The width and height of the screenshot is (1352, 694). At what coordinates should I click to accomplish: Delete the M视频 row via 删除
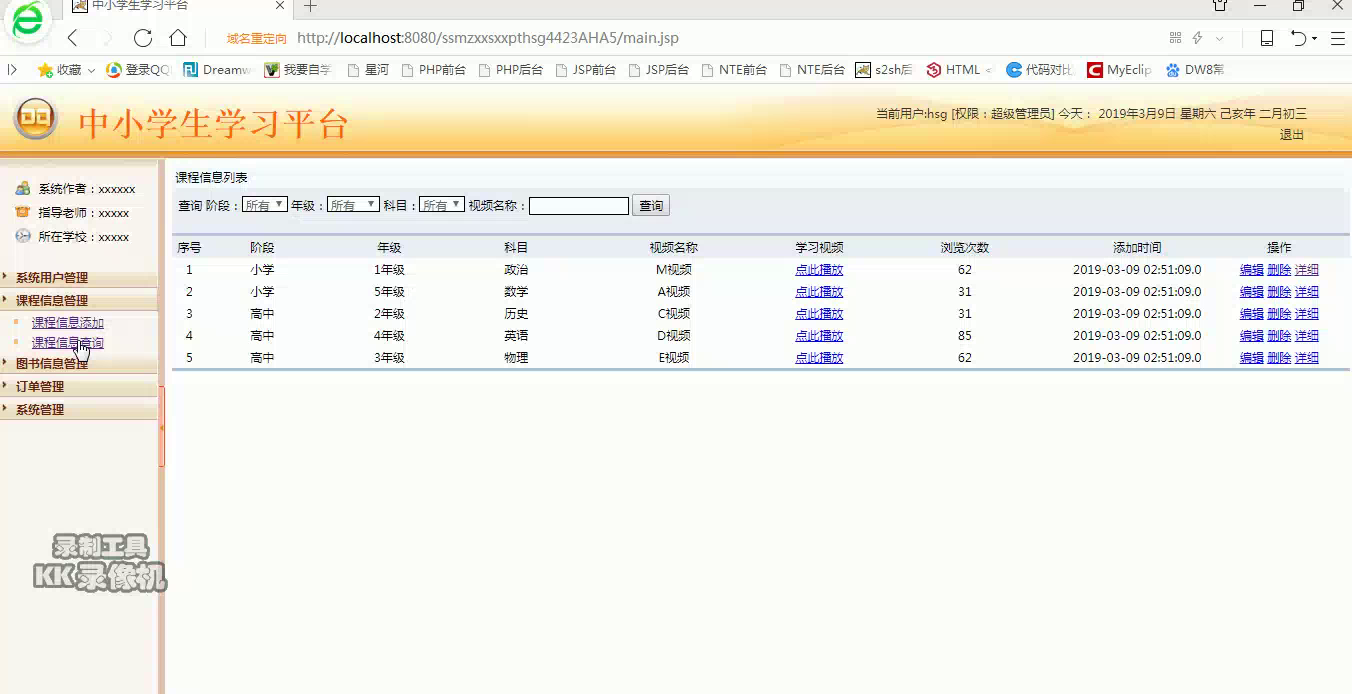[1279, 270]
